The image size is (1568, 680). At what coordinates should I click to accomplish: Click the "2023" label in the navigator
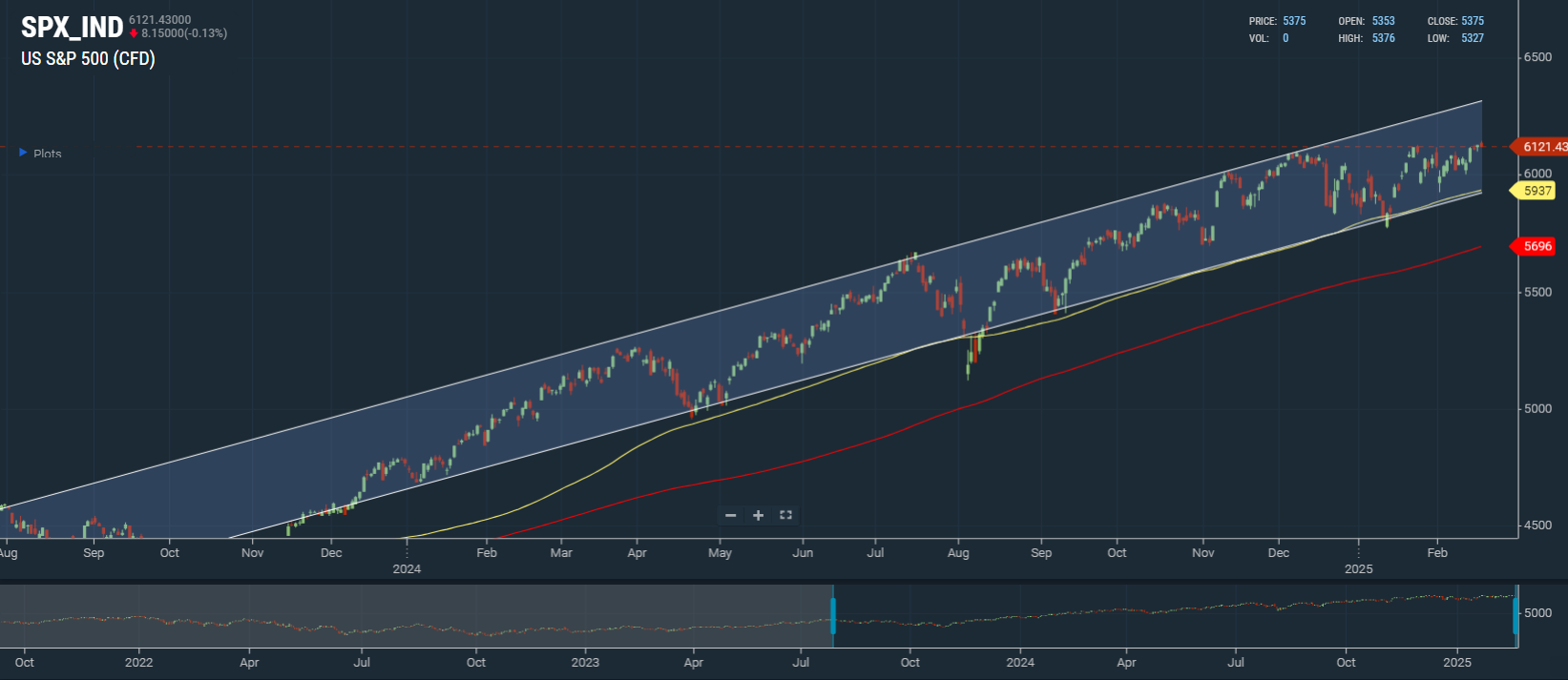pos(585,662)
